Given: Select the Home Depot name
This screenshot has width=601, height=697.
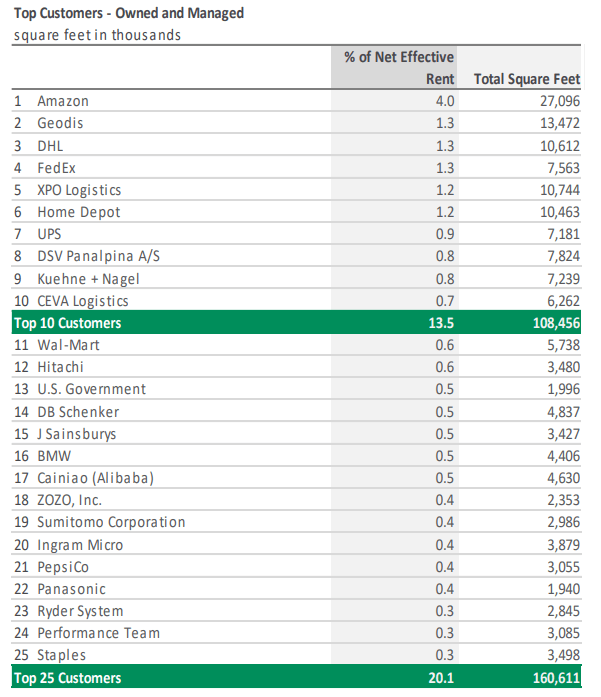Looking at the screenshot, I should click(79, 212).
